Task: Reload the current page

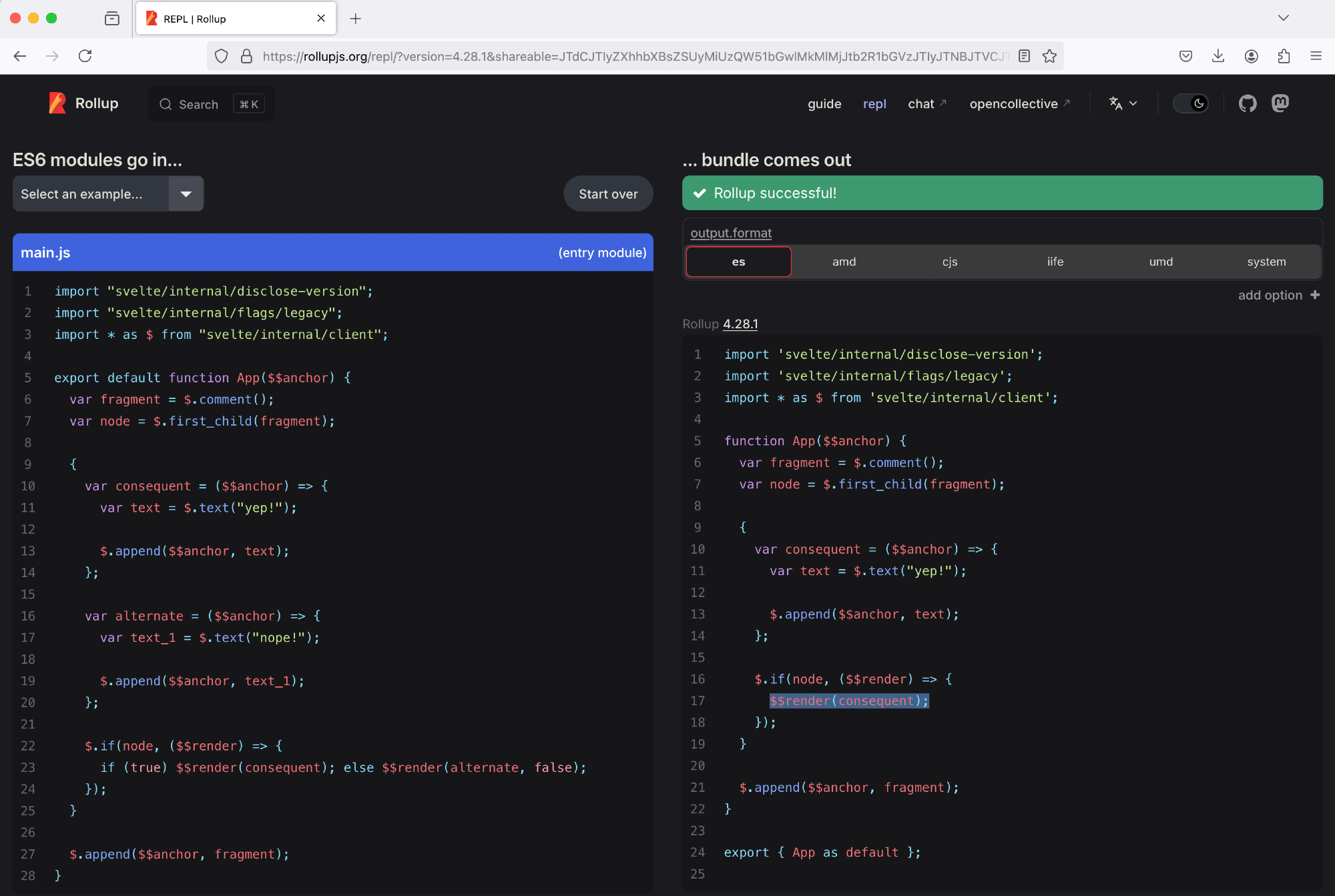Action: [85, 56]
